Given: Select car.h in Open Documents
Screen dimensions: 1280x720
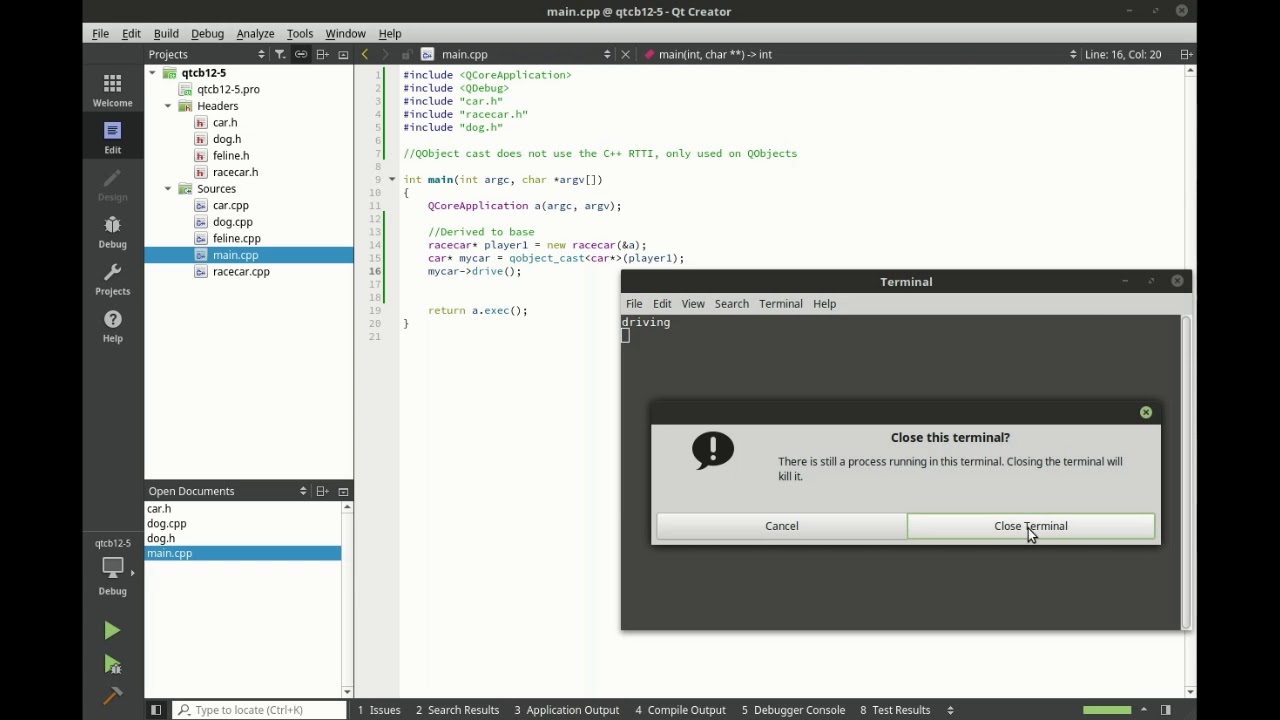Looking at the screenshot, I should (159, 509).
